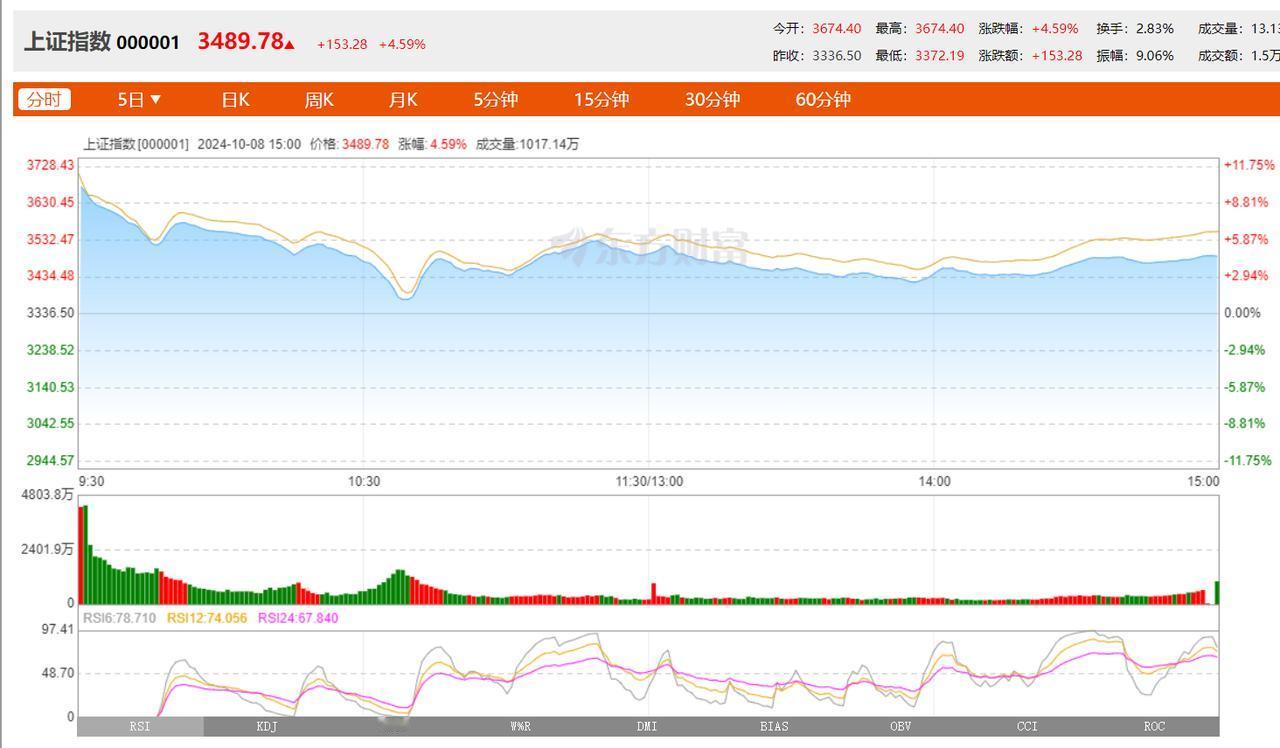Click the 3728.43 price axis label
Screen dimensions: 1280x748
pos(50,165)
